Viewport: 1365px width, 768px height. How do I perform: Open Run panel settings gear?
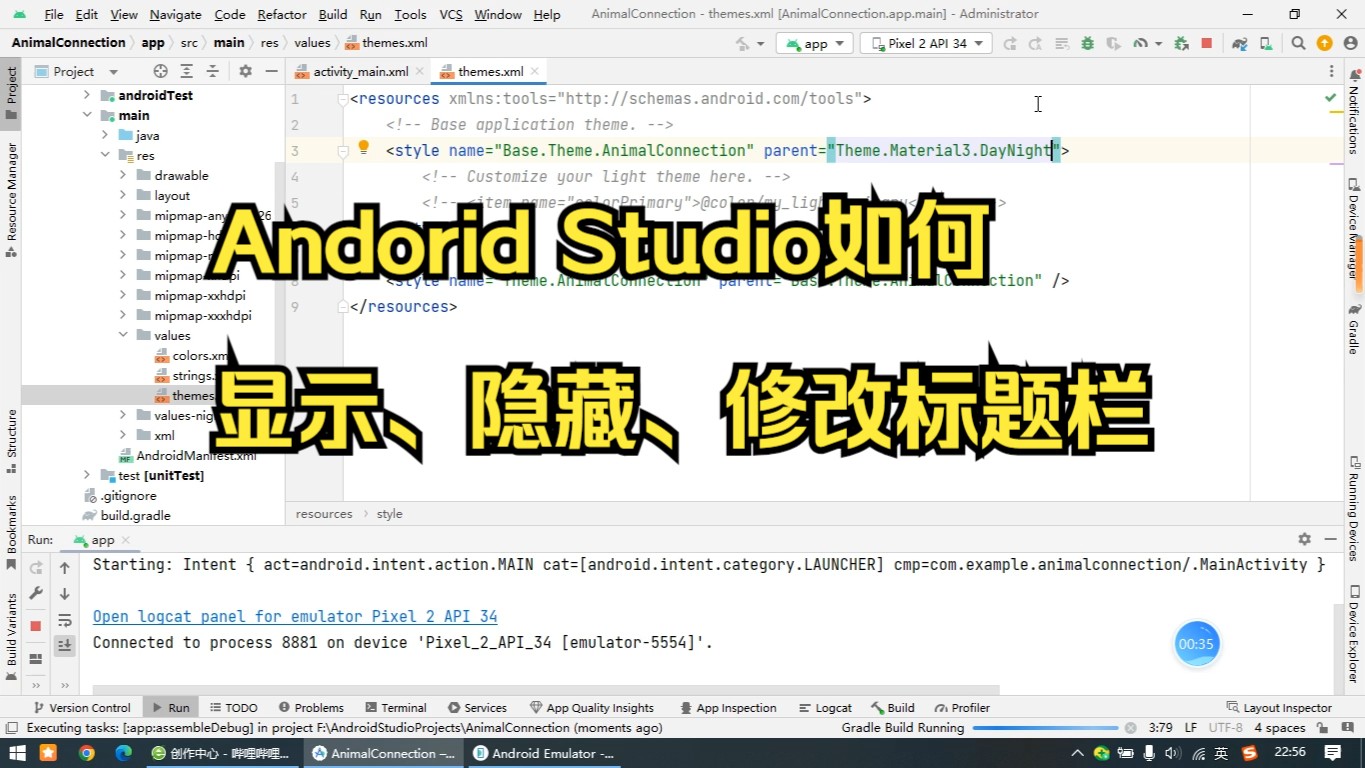coord(1304,539)
